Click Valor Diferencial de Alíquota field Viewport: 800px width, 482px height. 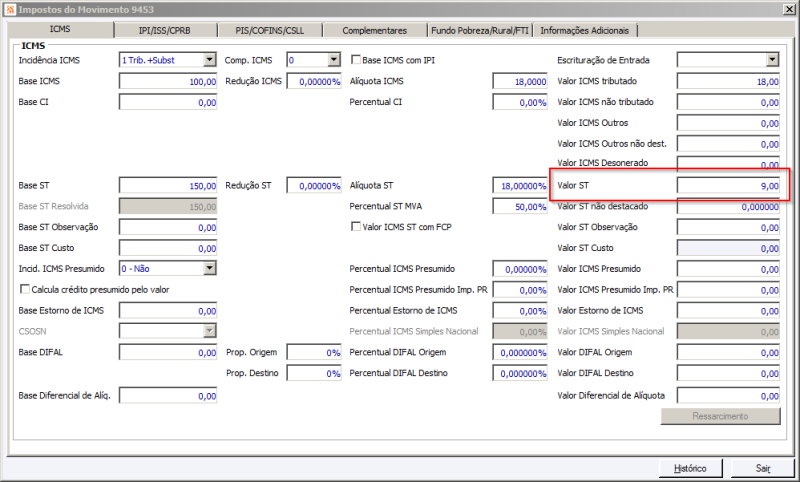pyautogui.click(x=728, y=396)
